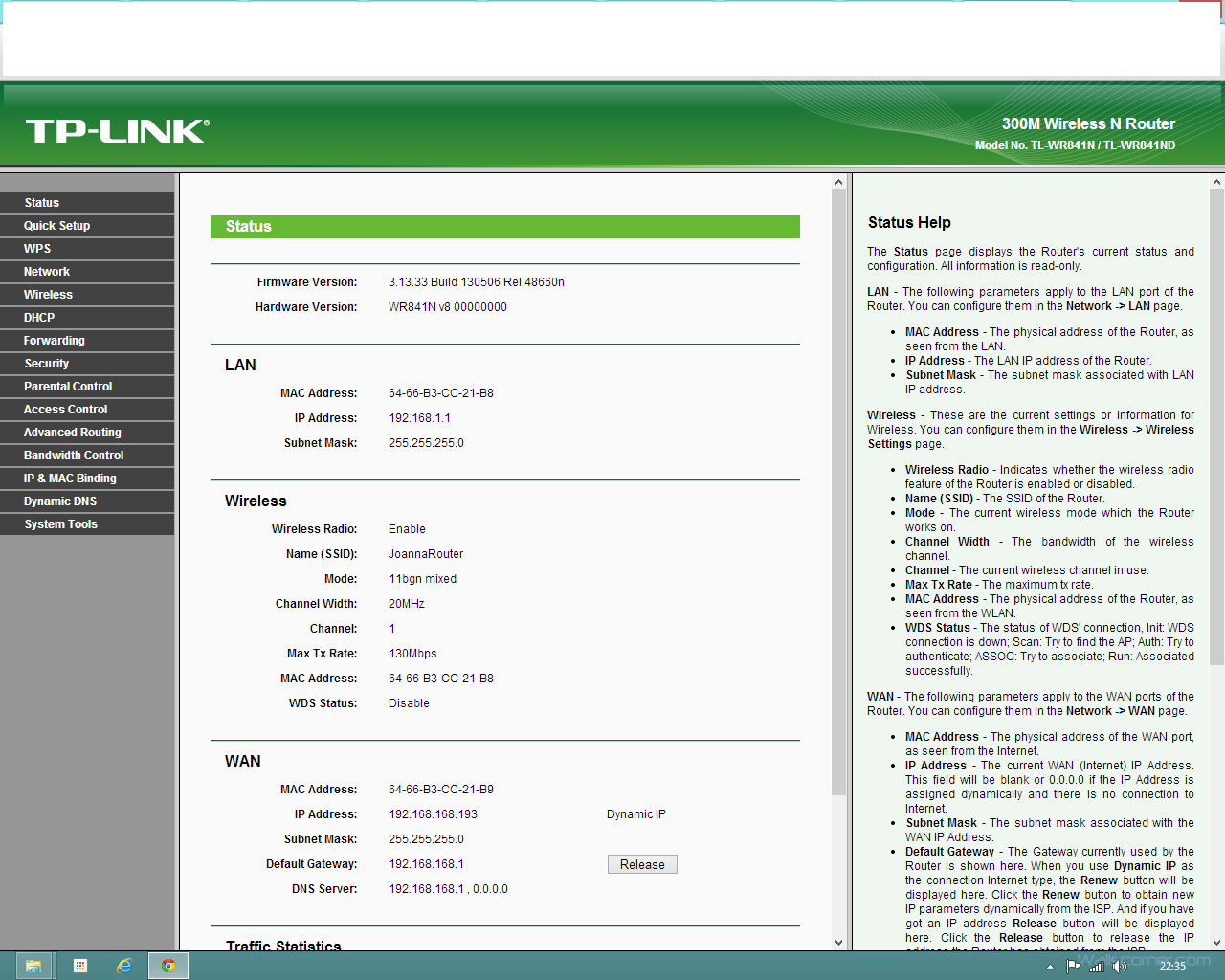The image size is (1225, 980).
Task: Select Dynamic DNS in the sidebar
Action: pos(87,501)
